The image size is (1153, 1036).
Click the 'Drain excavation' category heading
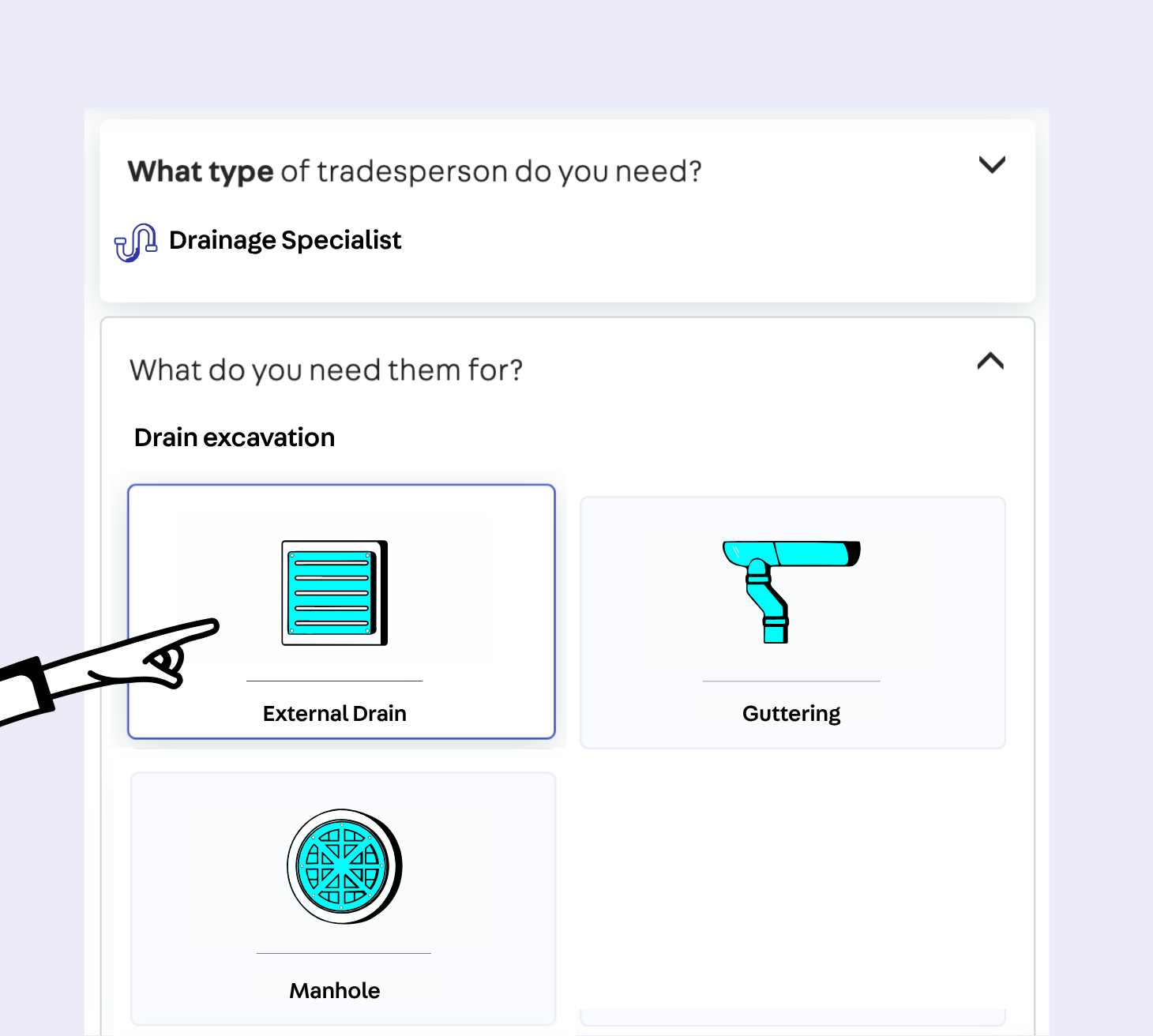pos(235,437)
